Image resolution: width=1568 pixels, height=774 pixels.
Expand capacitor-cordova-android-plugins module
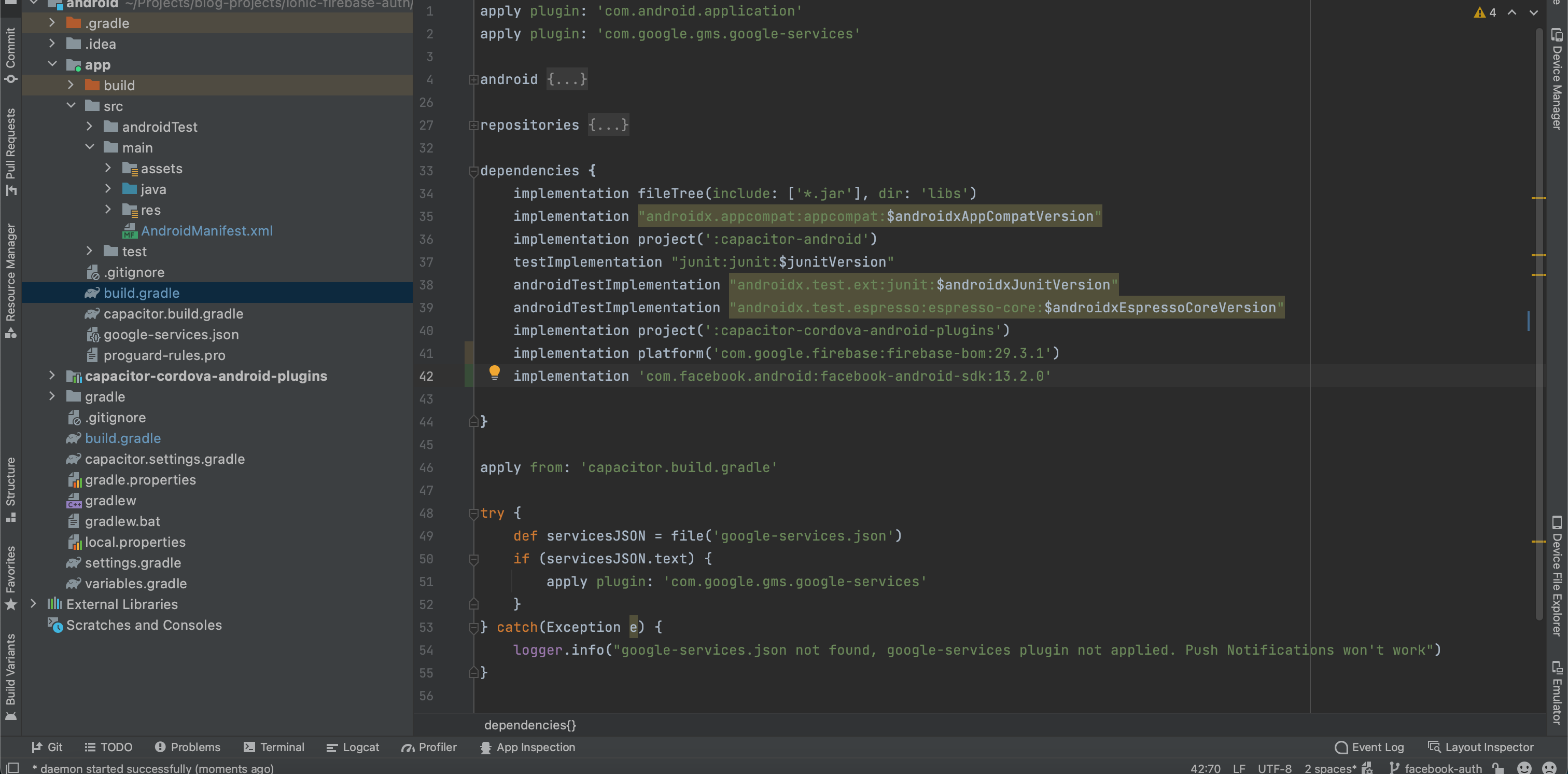(x=52, y=375)
